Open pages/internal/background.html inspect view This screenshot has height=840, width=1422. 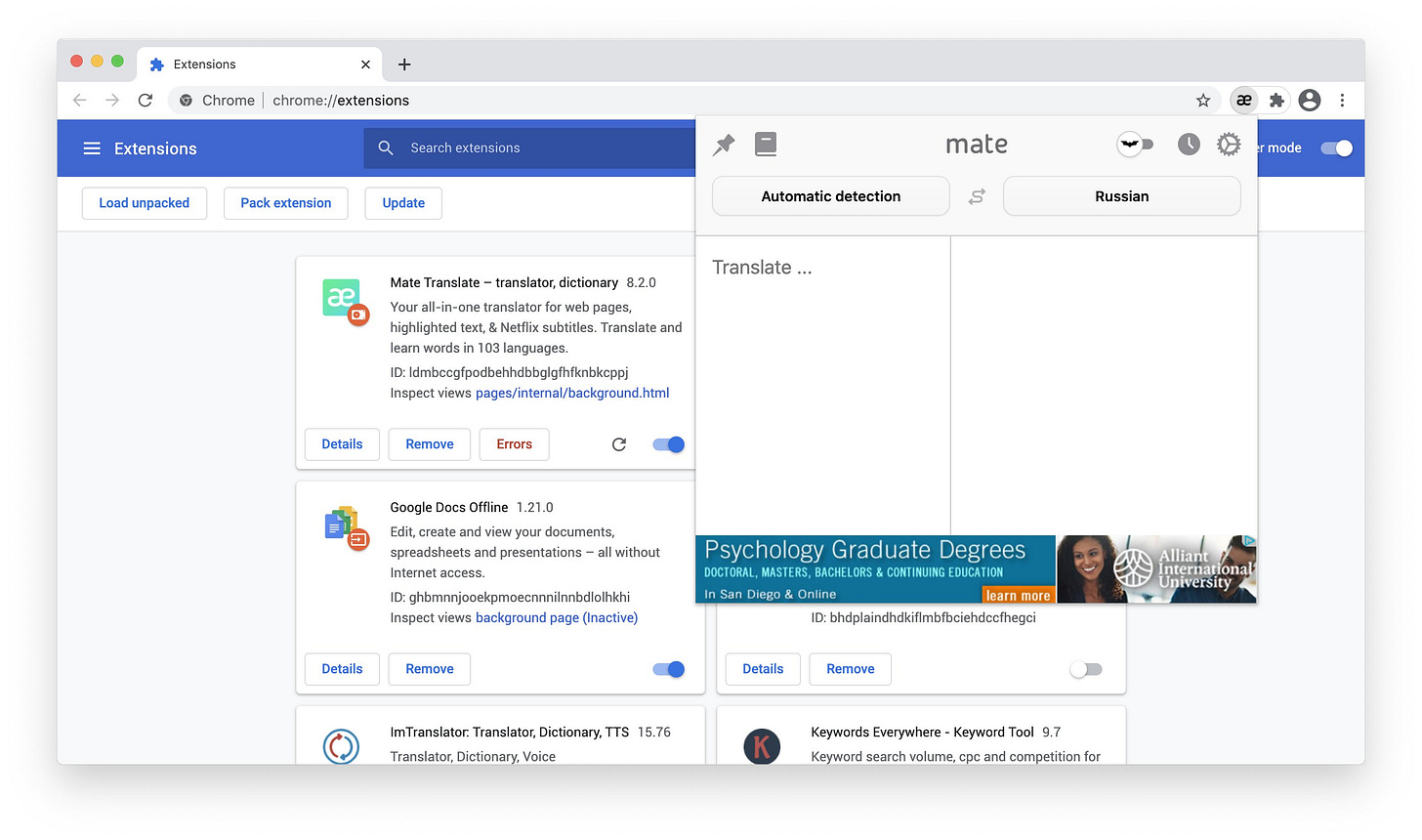coord(572,393)
